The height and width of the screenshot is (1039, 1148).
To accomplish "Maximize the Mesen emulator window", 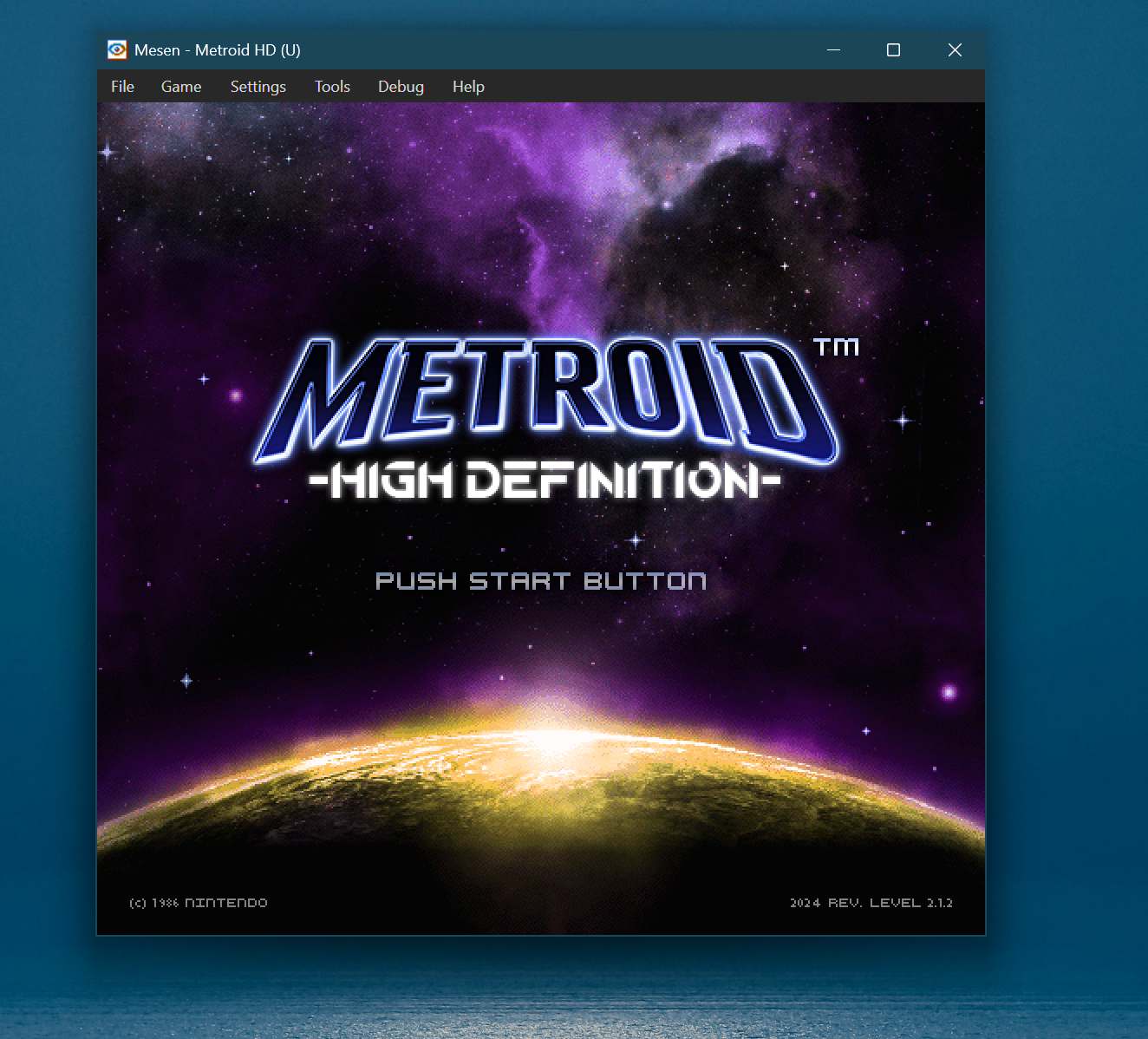I will (x=893, y=50).
